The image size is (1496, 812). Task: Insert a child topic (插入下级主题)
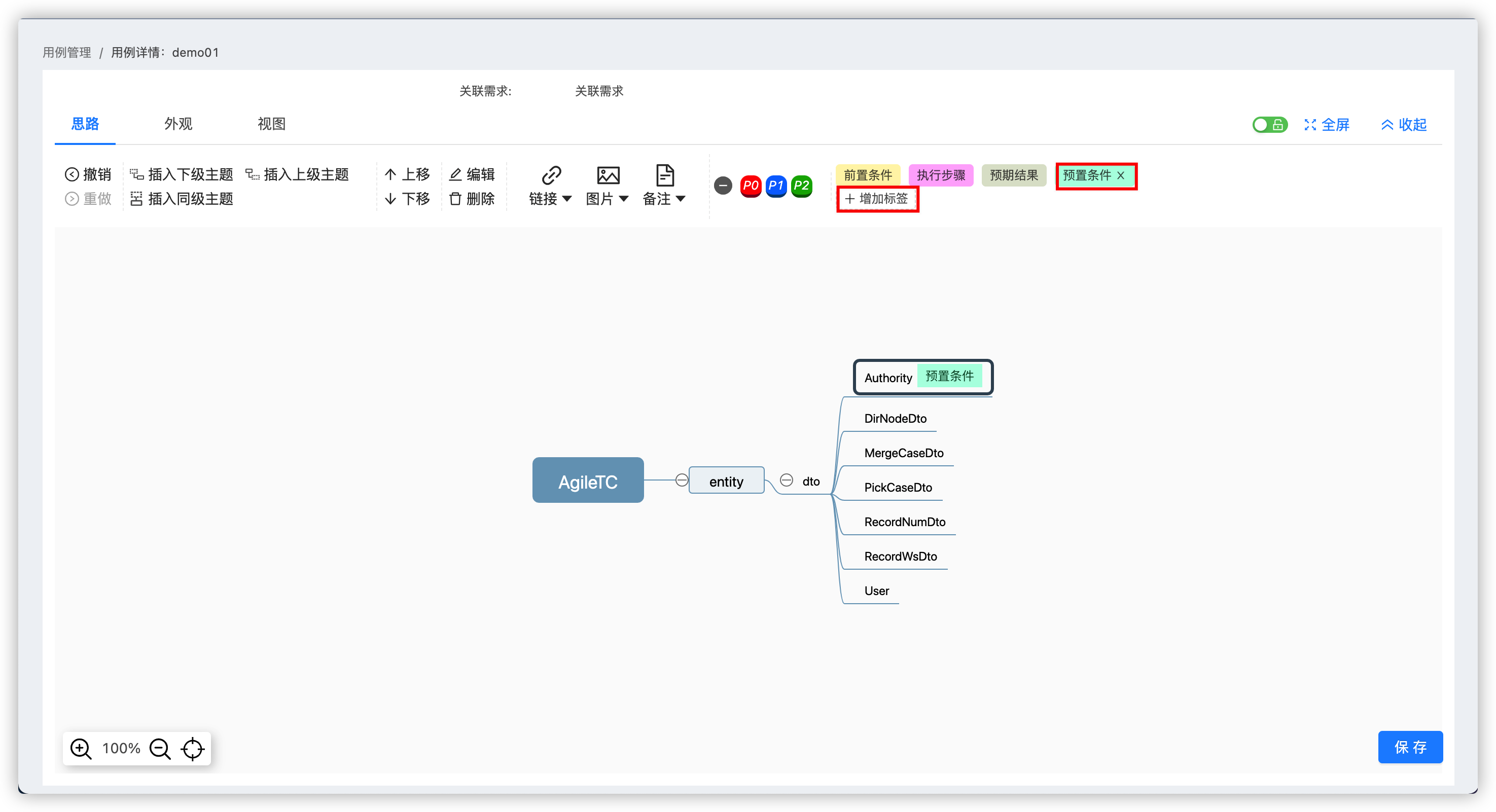click(181, 174)
